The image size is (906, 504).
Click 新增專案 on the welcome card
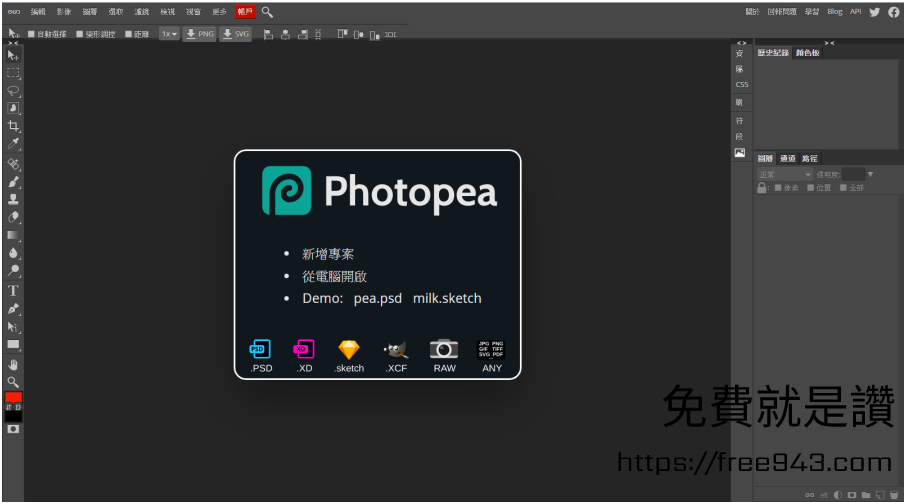pyautogui.click(x=328, y=254)
